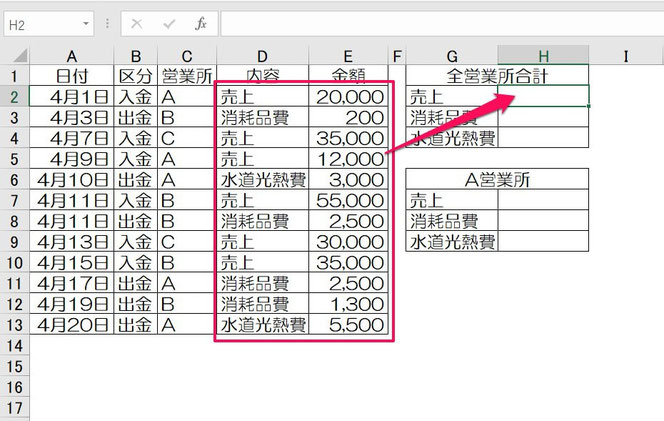Select column F header
The height and width of the screenshot is (421, 664).
397,55
